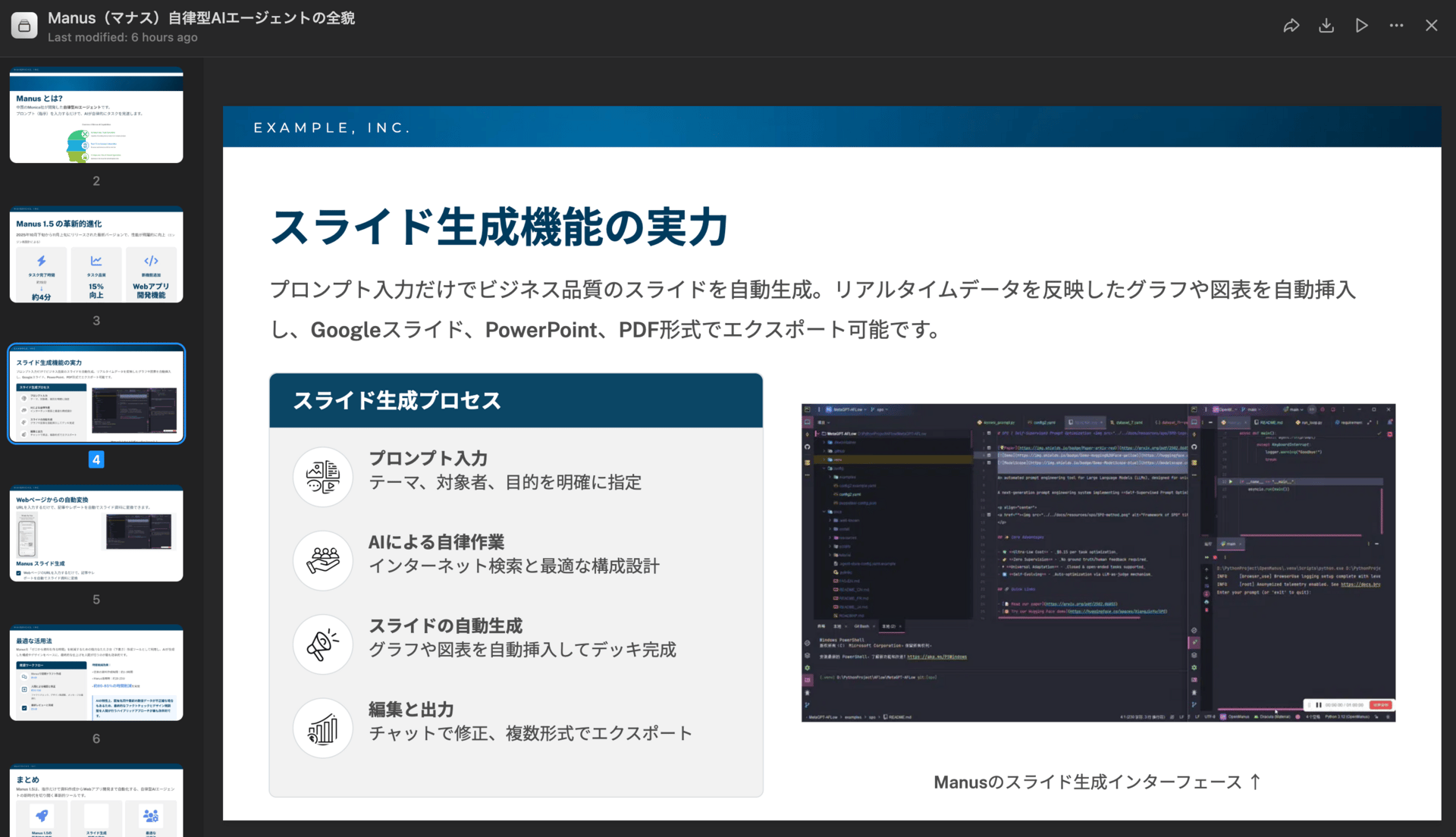
Task: Close the presentation viewer
Action: (1431, 26)
